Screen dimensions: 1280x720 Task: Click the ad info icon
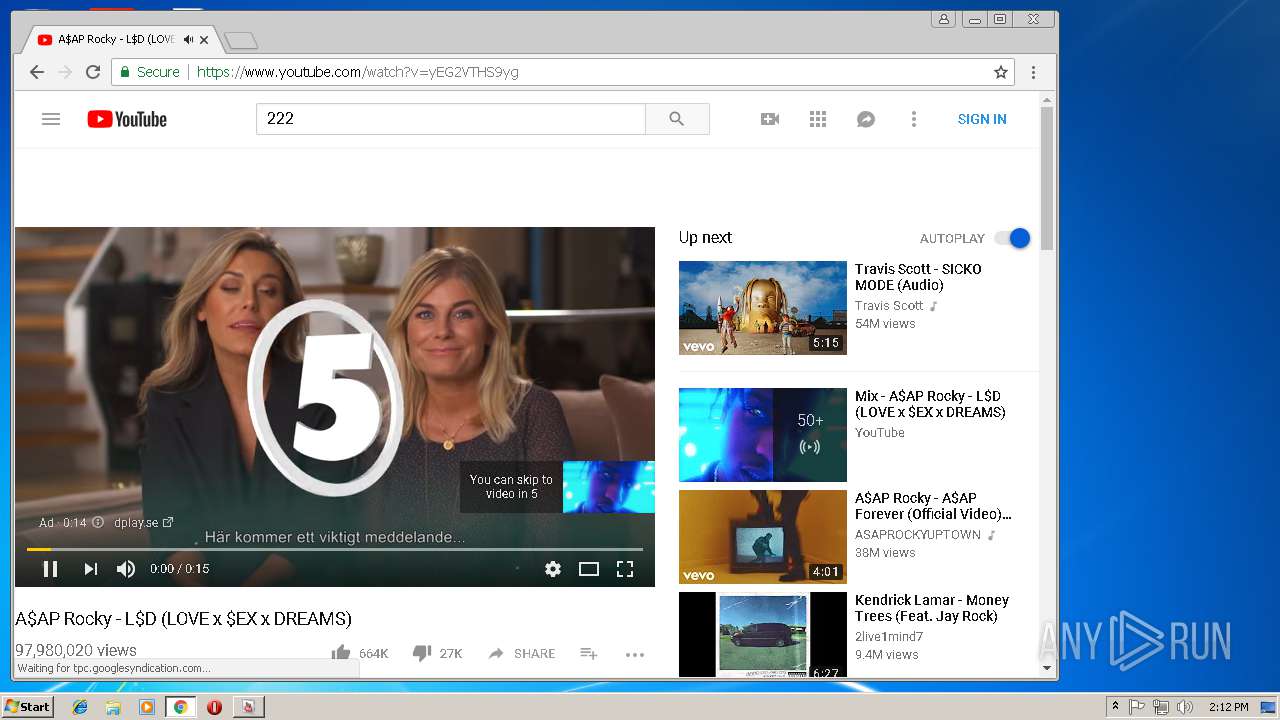point(97,522)
